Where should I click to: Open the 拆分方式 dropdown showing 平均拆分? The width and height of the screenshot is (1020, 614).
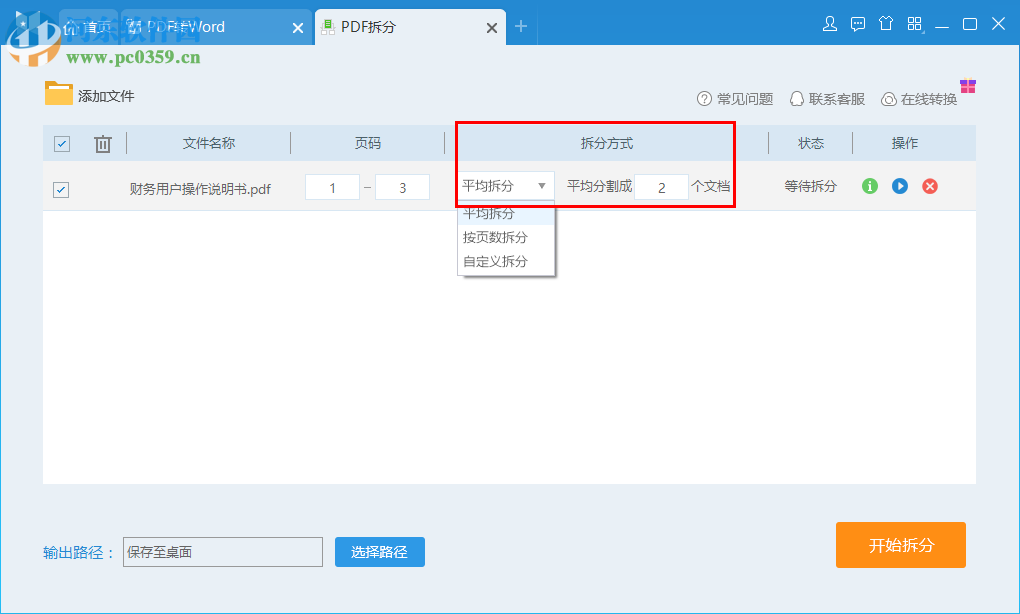506,185
